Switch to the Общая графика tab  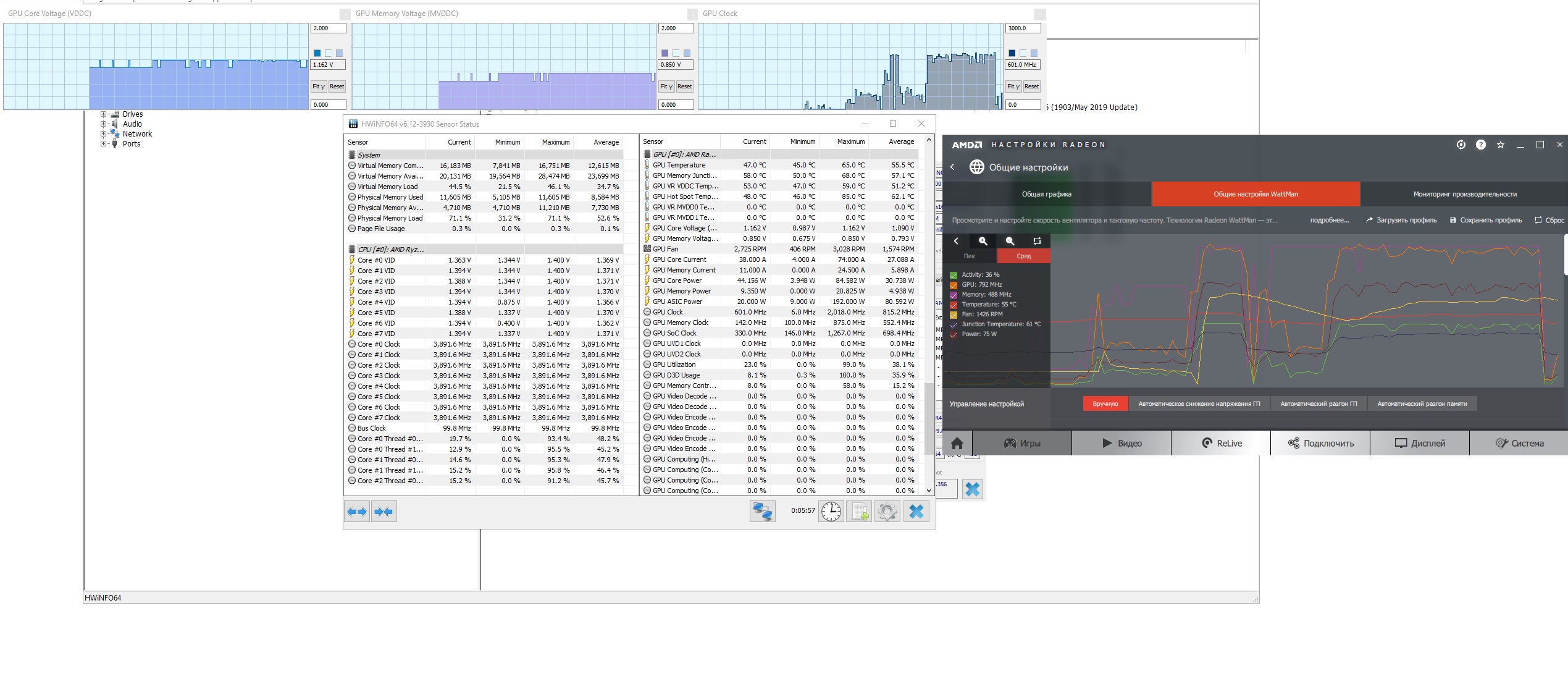click(1046, 194)
